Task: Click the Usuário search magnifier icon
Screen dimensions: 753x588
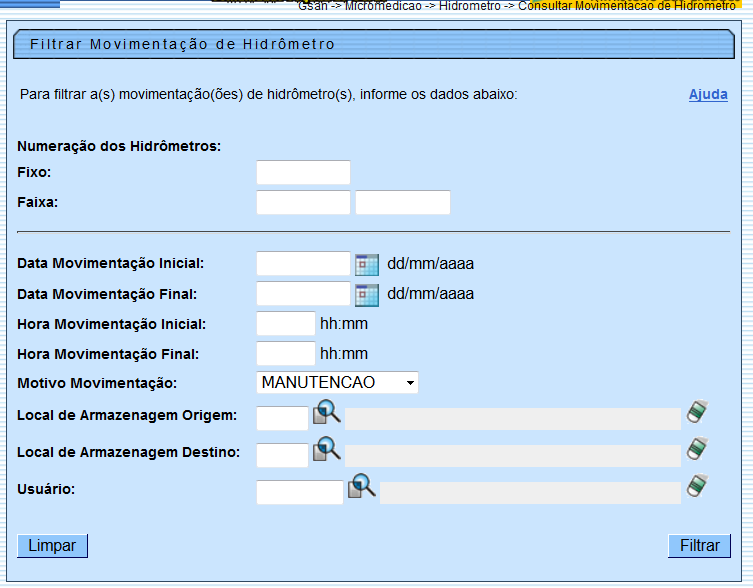Action: 361,488
